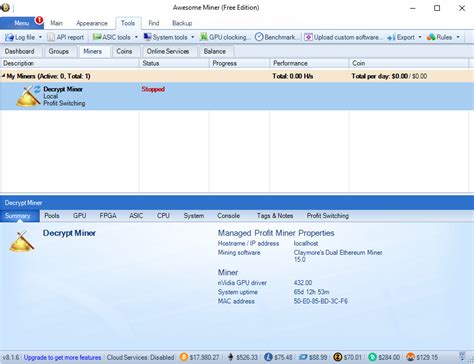Switch to the Main ribbon tab
This screenshot has width=474, height=364.
[x=56, y=23]
